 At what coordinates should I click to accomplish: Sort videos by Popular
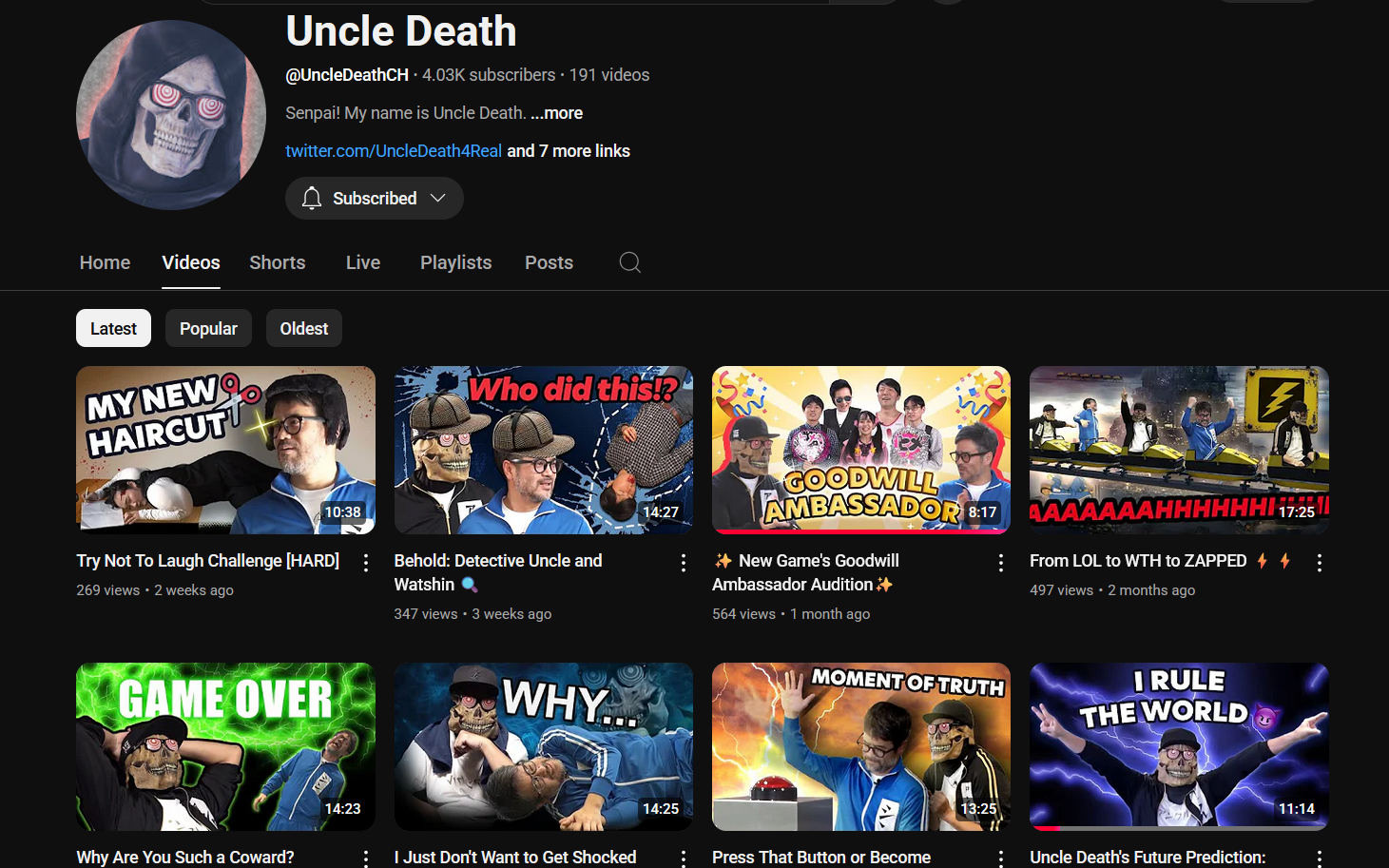click(208, 328)
